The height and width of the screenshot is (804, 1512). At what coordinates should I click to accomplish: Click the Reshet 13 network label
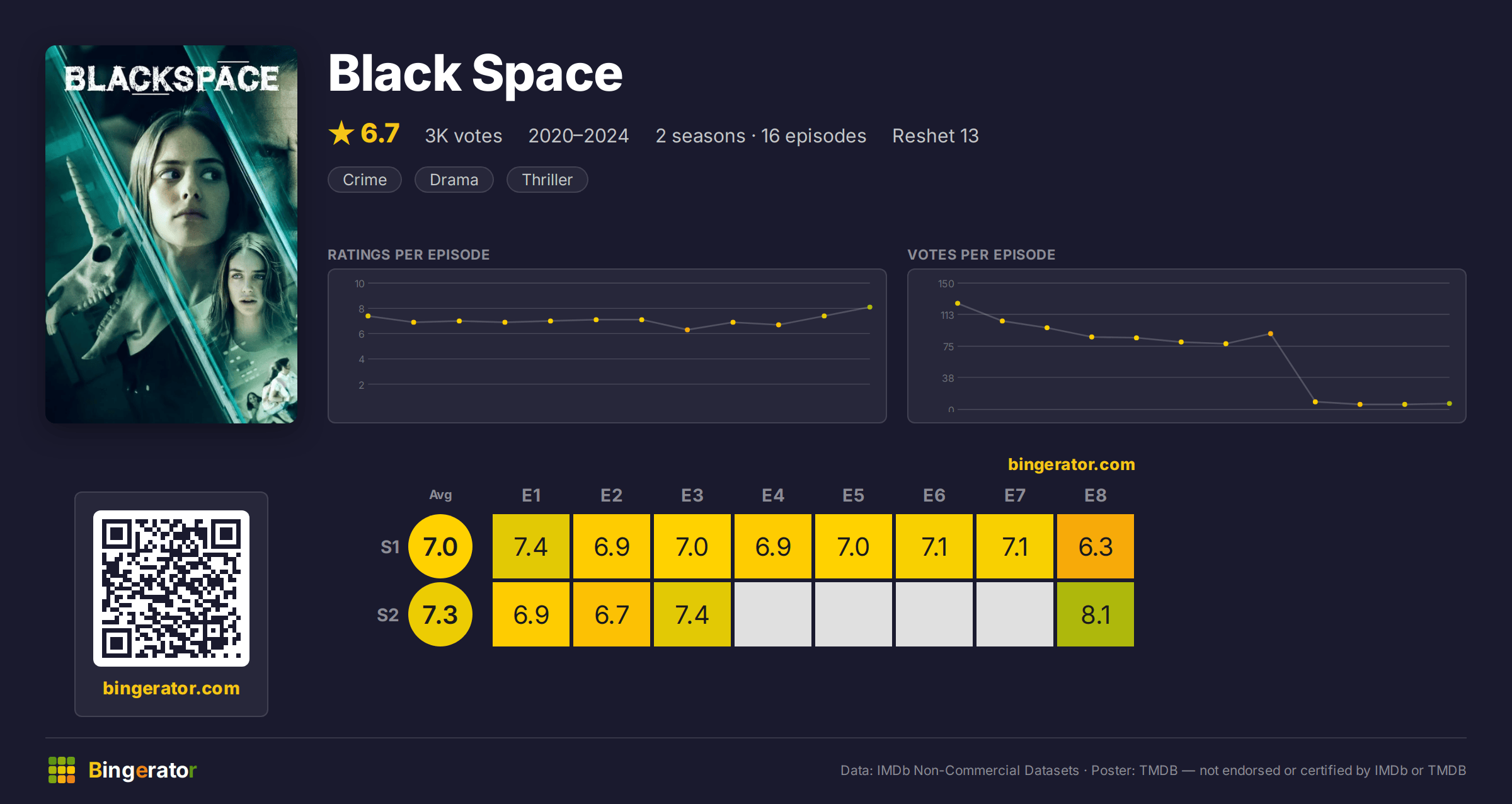pos(936,135)
